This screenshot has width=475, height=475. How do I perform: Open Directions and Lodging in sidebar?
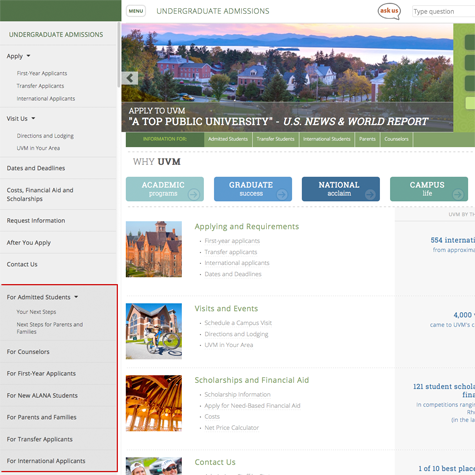(45, 136)
